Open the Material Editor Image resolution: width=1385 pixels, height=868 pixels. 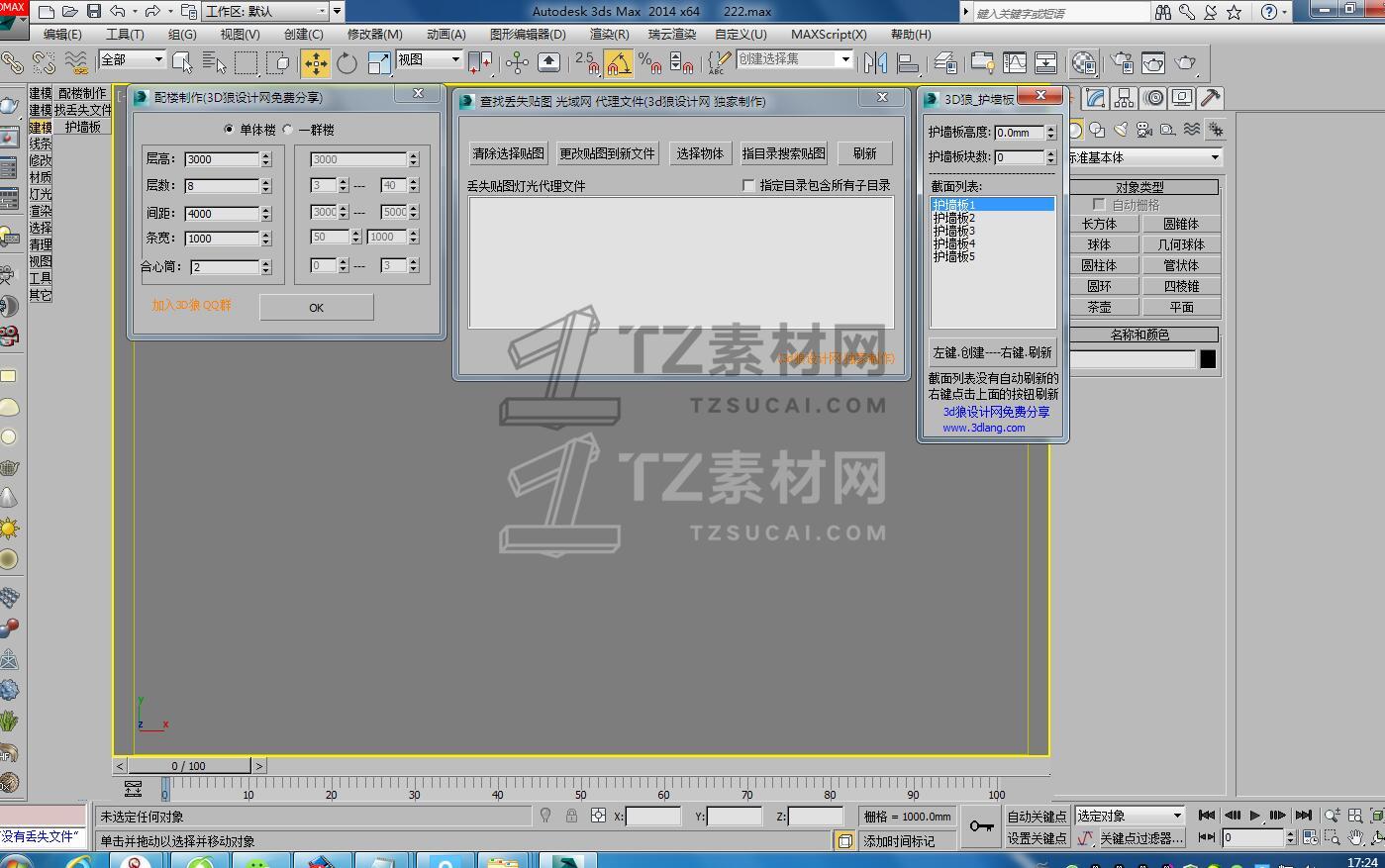[x=1084, y=63]
